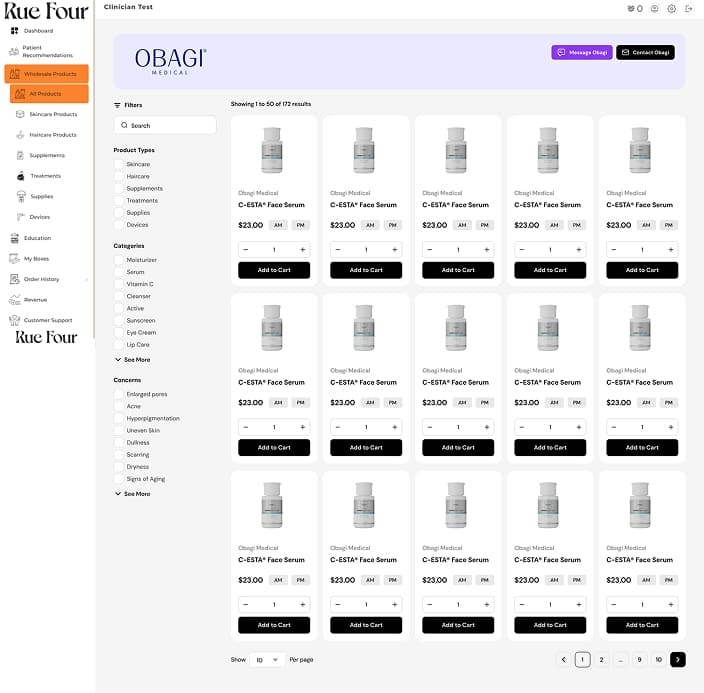The width and height of the screenshot is (704, 693).
Task: Expand See More under Concerns
Action: (x=132, y=493)
